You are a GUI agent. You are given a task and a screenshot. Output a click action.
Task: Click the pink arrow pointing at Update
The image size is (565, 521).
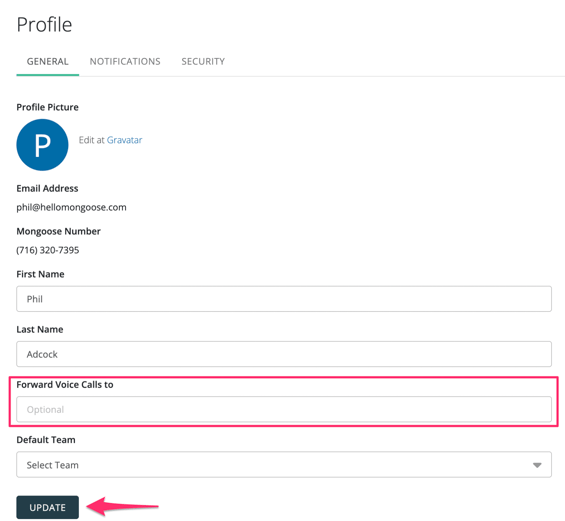123,506
